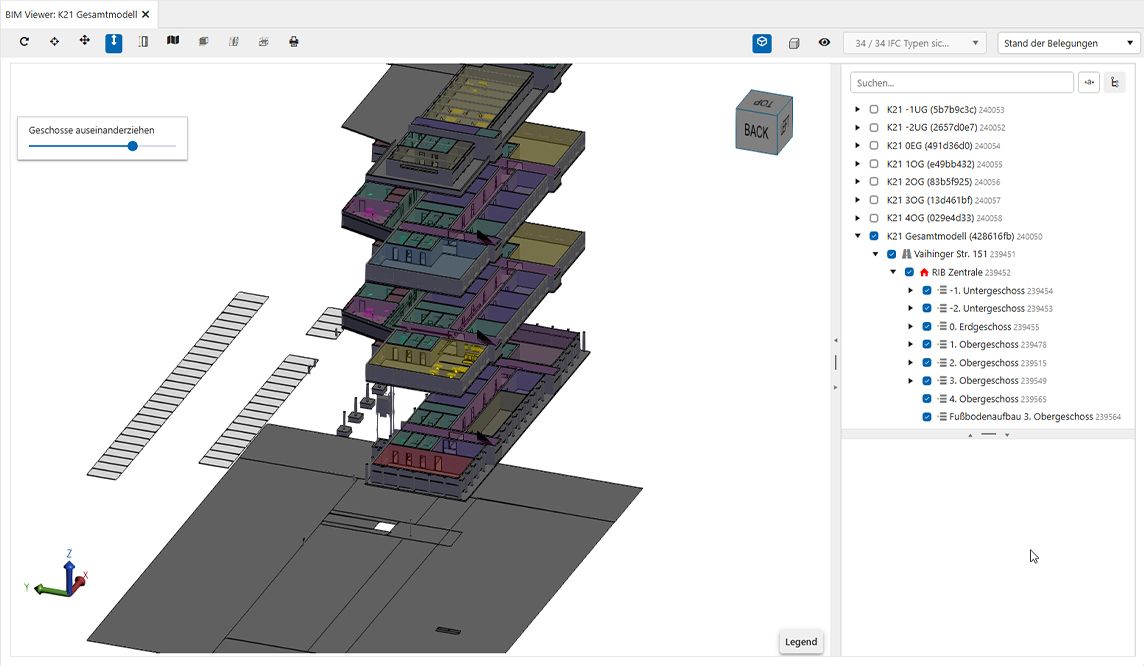Click the Legend button
The height and width of the screenshot is (666, 1144).
(x=800, y=642)
